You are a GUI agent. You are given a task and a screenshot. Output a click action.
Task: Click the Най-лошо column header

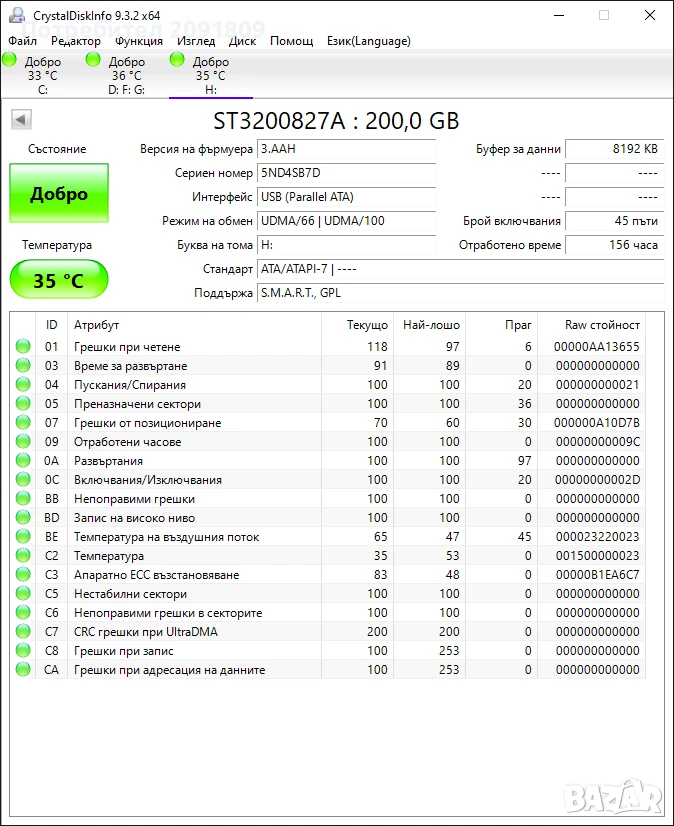(430, 324)
